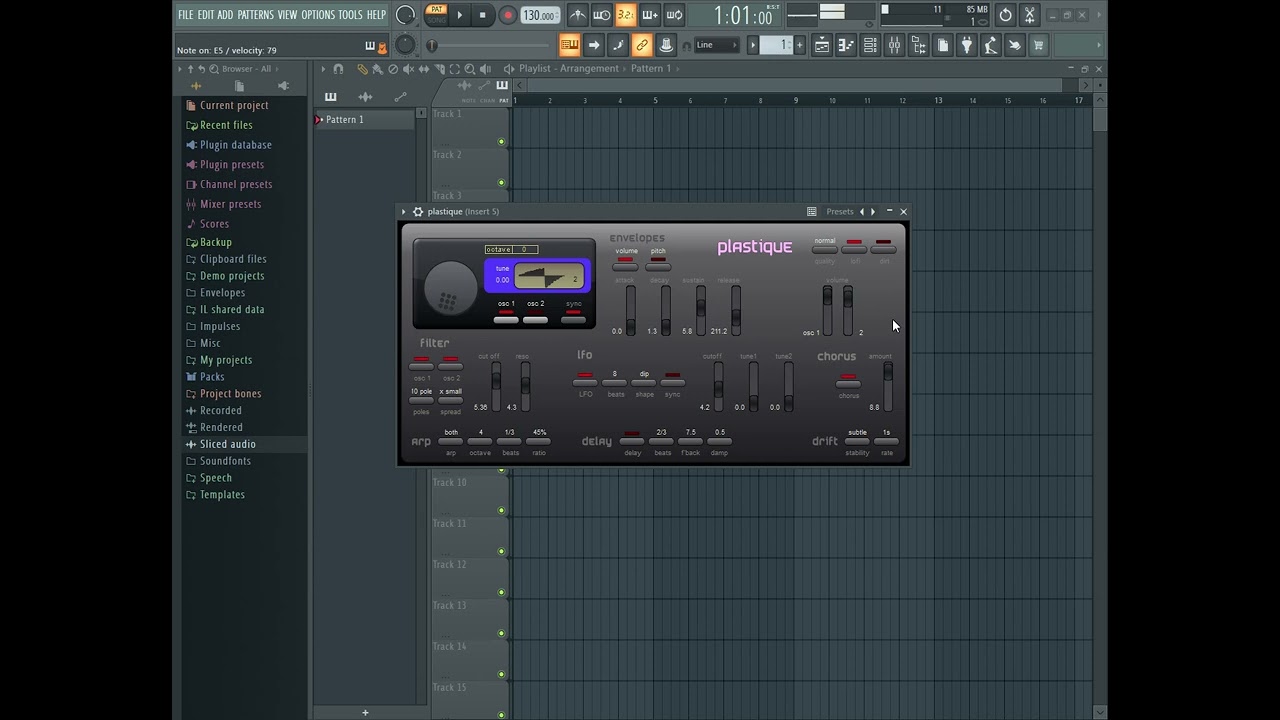Toggle PAT/SONG mode switch
This screenshot has height=720, width=1280.
tap(437, 14)
